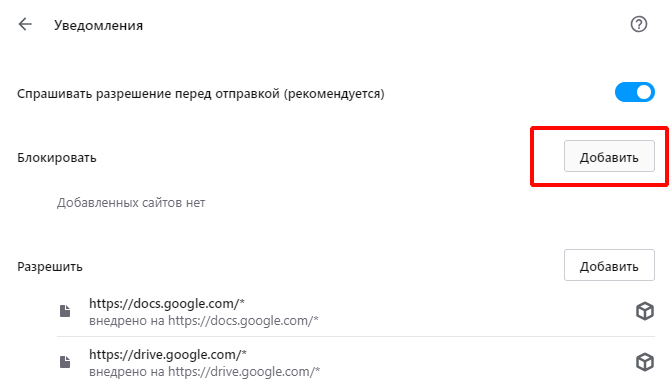
Task: Click the page icon beside docs.google.com
Action: [65, 311]
